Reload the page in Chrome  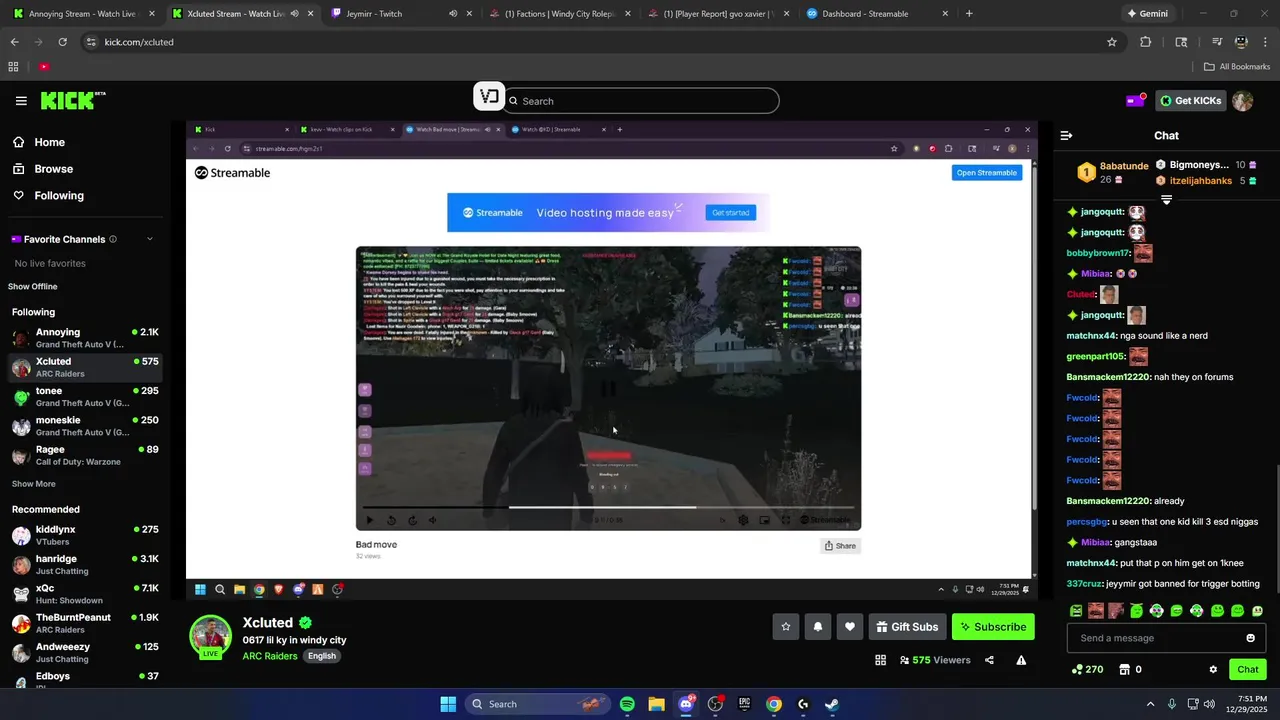[x=62, y=42]
